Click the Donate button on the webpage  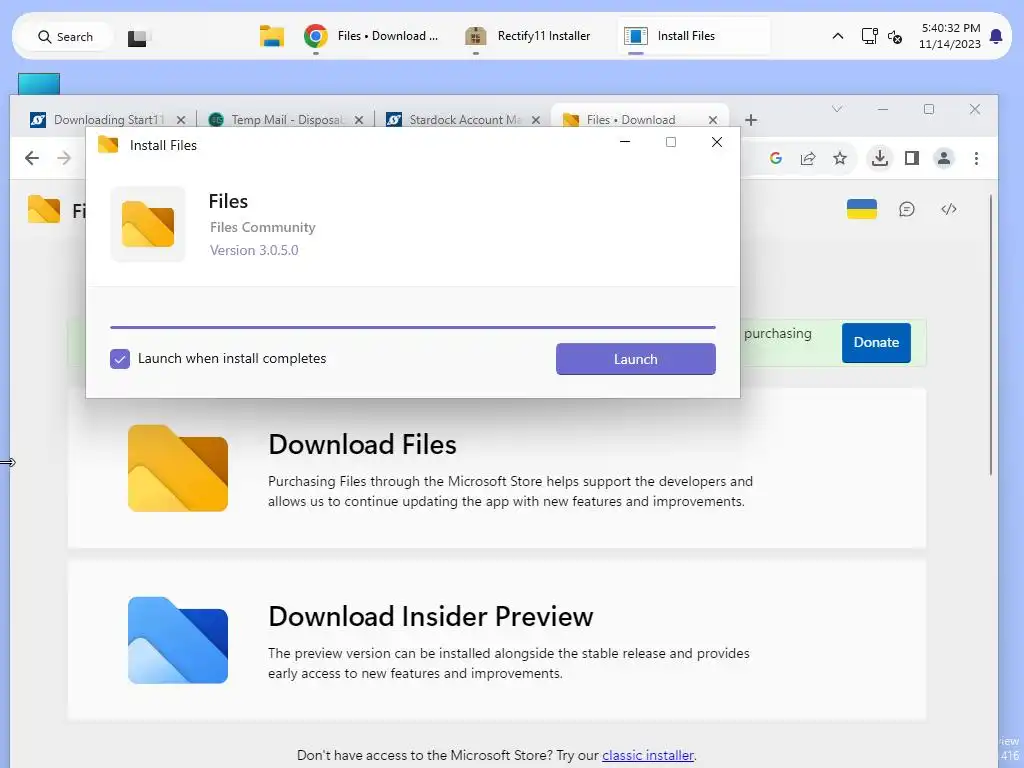(876, 342)
